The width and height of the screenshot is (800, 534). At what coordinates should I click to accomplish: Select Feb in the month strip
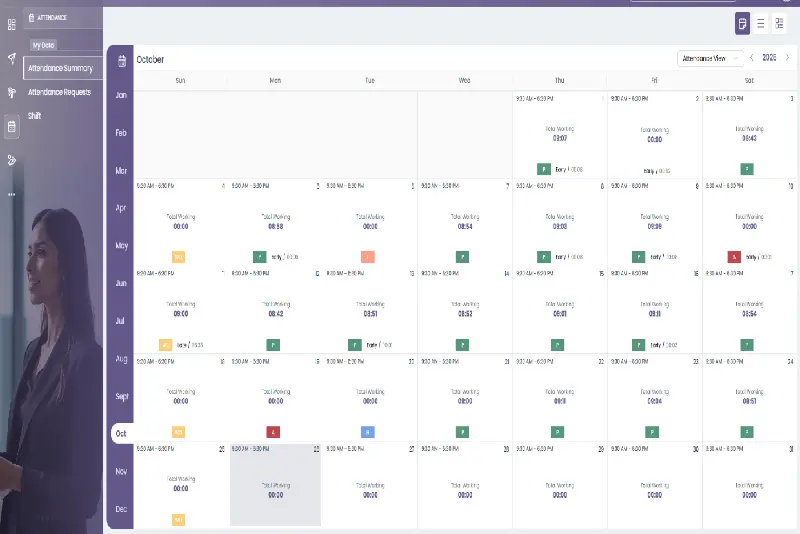point(121,133)
